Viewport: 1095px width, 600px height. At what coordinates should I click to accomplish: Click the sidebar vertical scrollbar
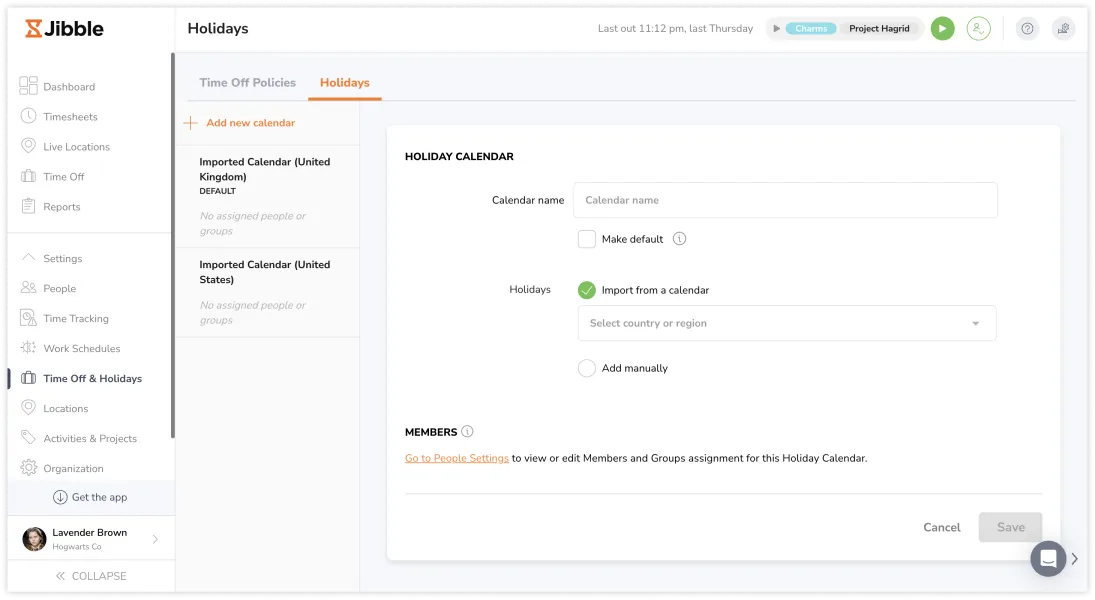173,245
